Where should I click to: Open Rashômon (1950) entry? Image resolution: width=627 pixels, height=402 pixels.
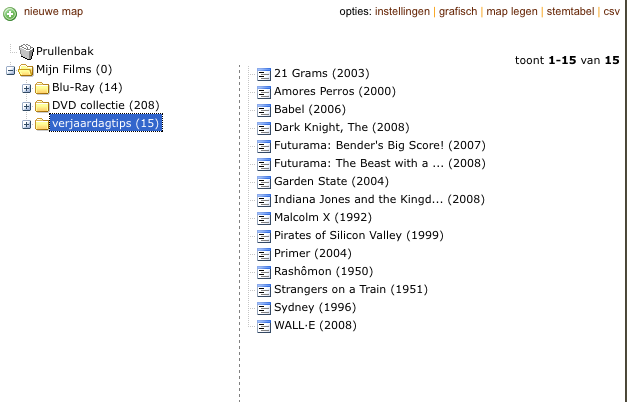323,271
